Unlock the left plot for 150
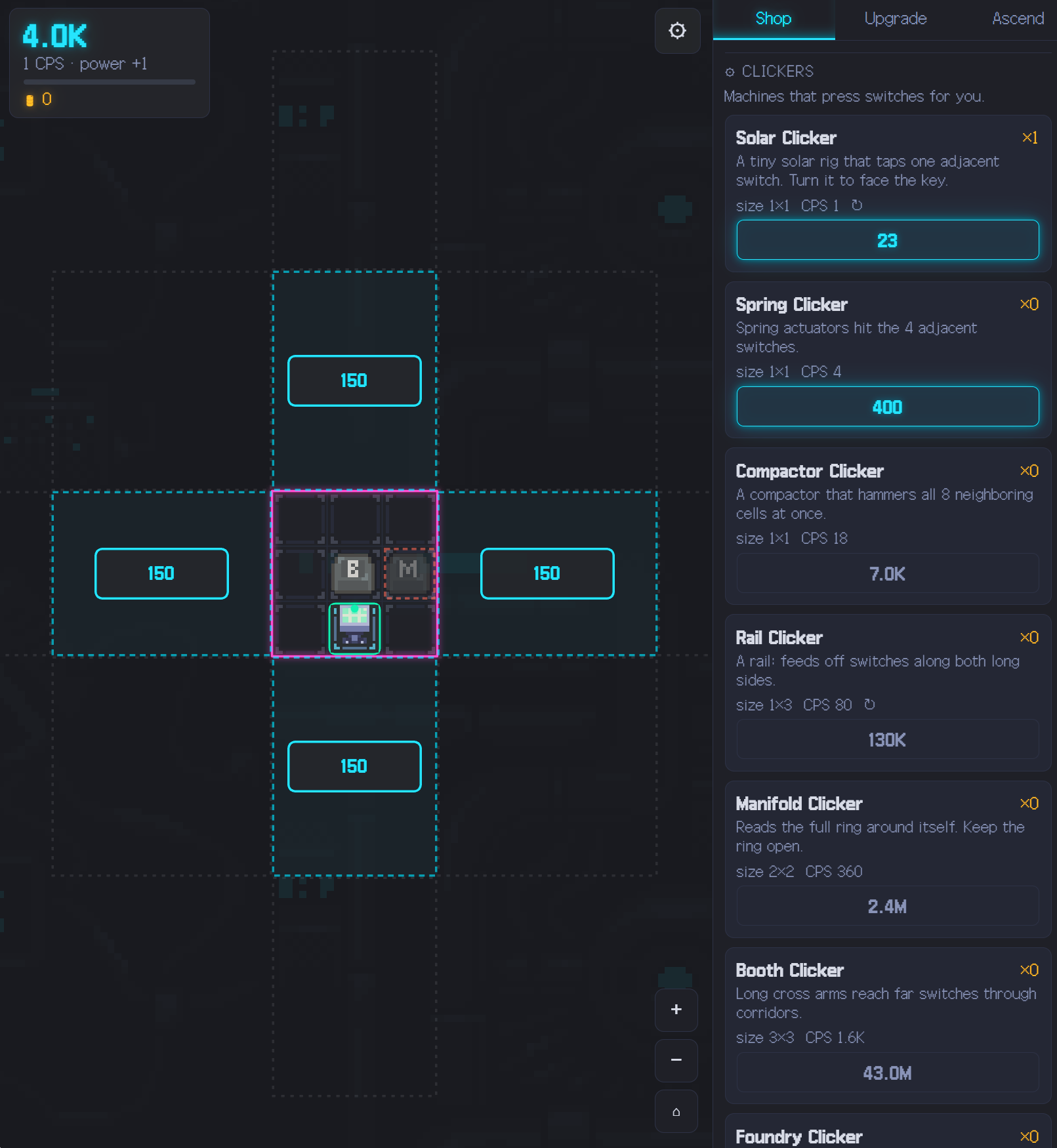 coord(161,573)
